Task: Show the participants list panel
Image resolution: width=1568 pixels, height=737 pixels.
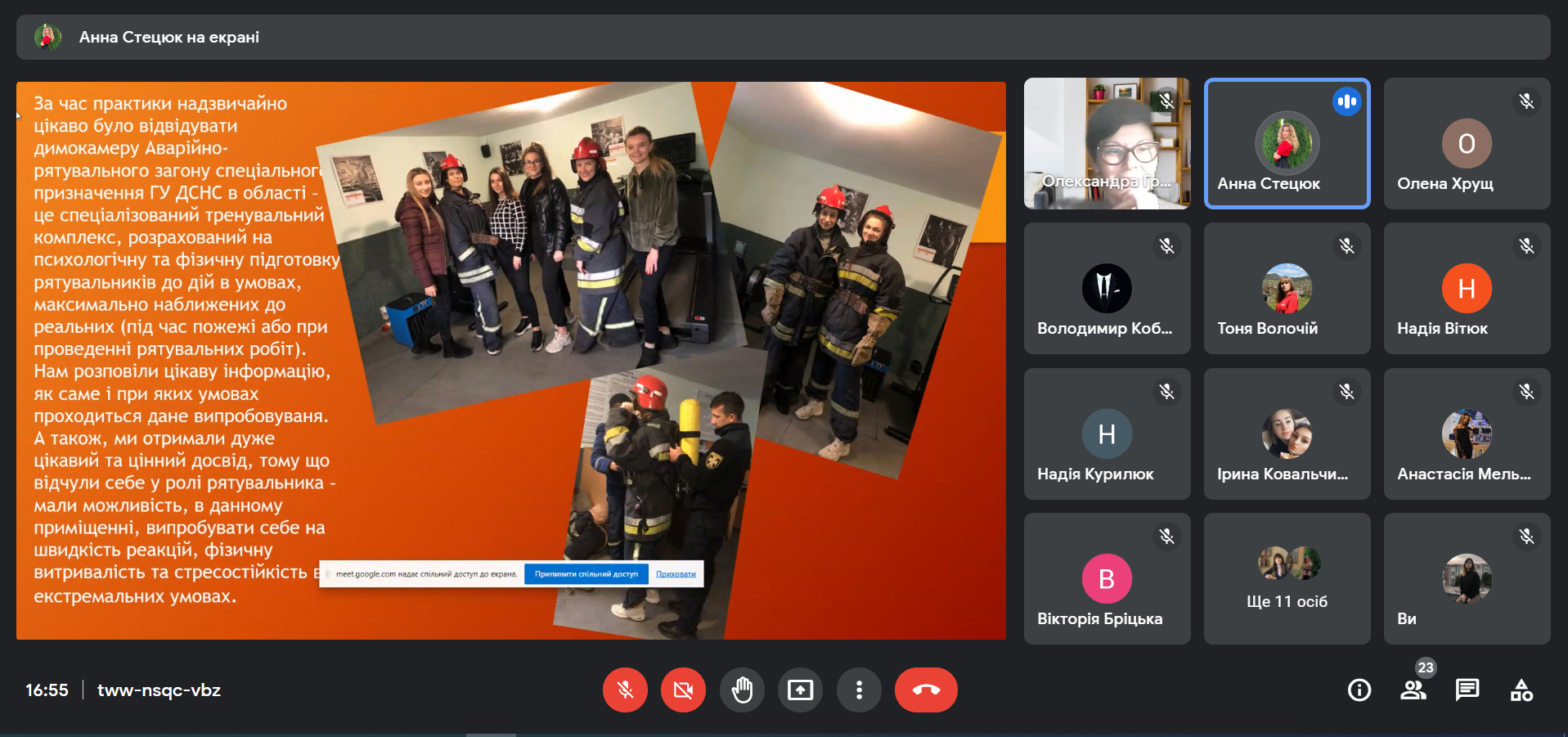Action: click(x=1413, y=690)
